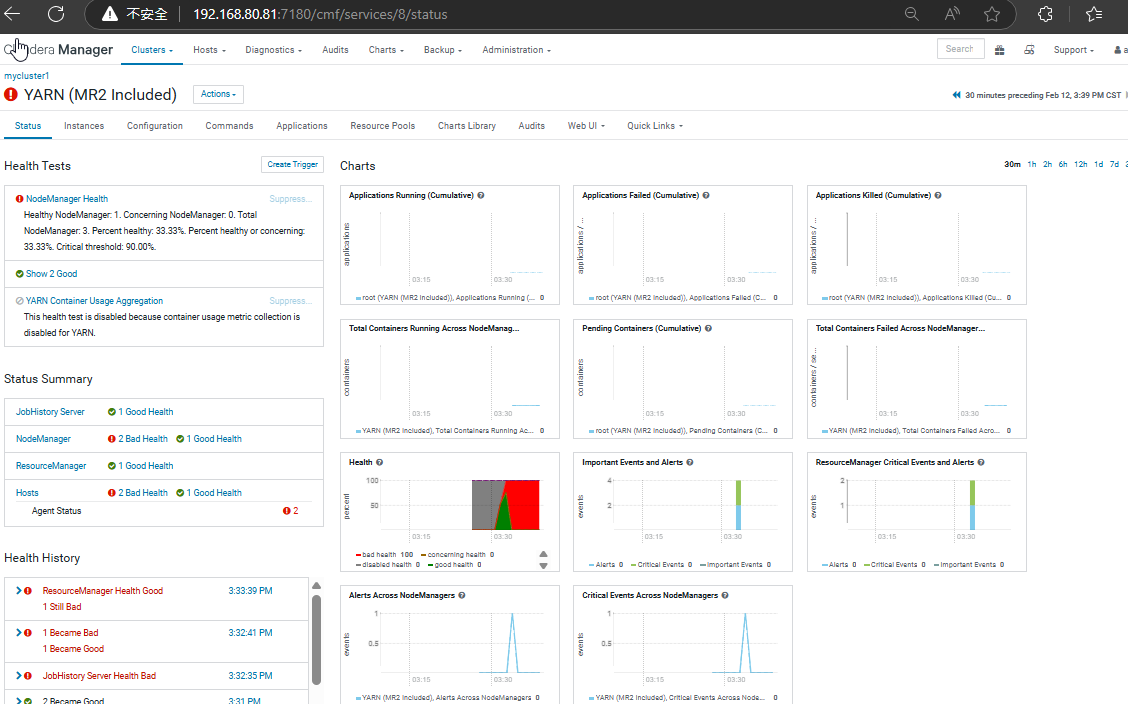Click red icon next to Agent Status count

286,511
